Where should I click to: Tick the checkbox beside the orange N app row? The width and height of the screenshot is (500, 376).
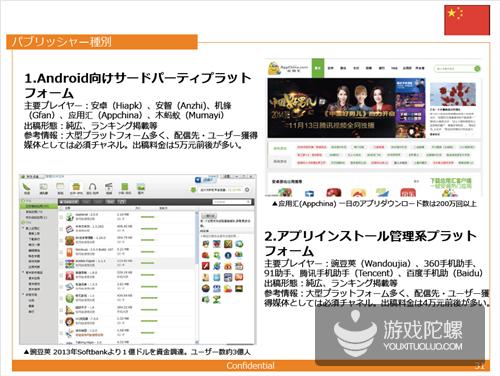pos(61,252)
